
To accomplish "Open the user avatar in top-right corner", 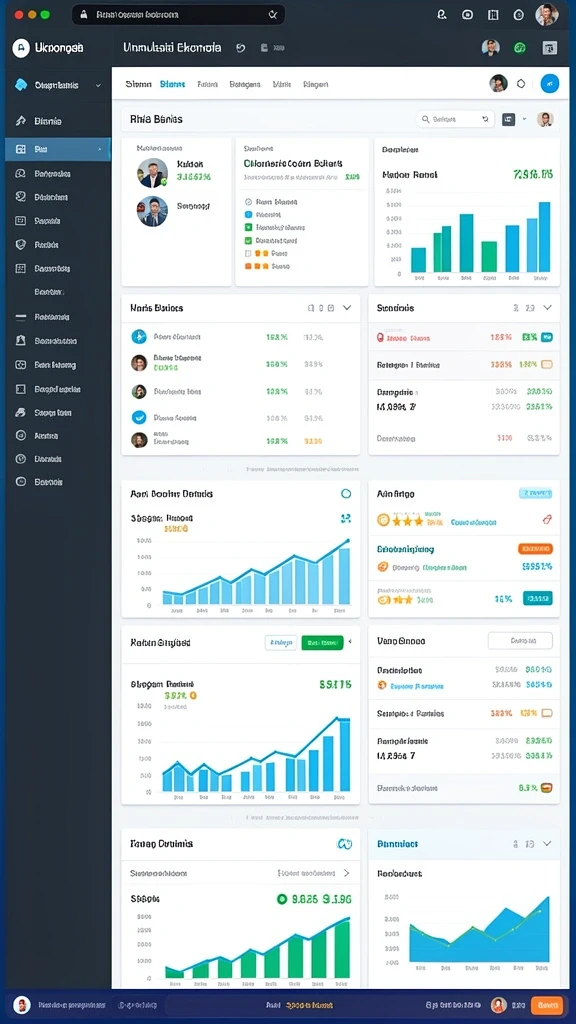I will click(547, 14).
